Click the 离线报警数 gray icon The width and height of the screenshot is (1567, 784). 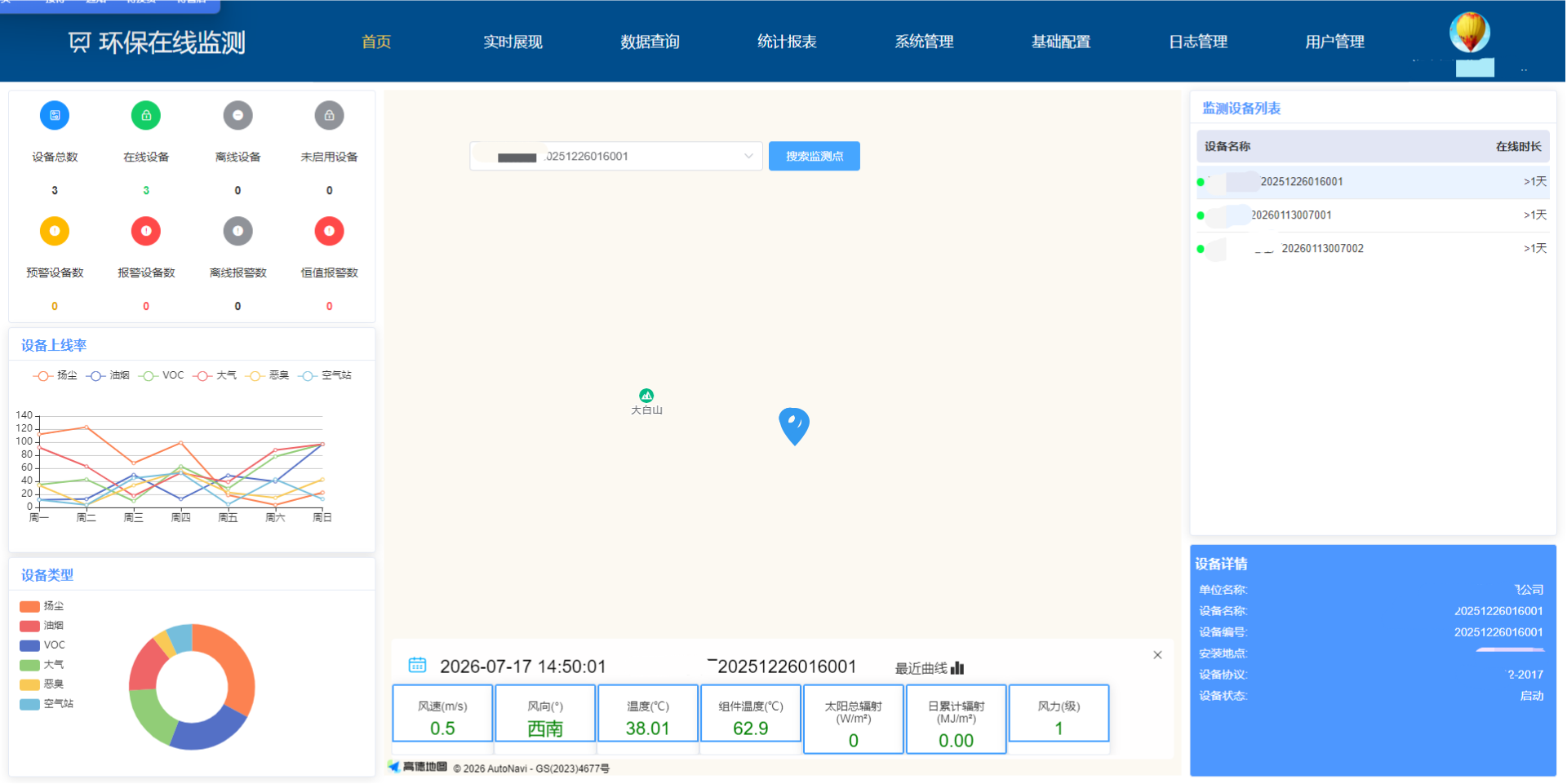point(237,232)
